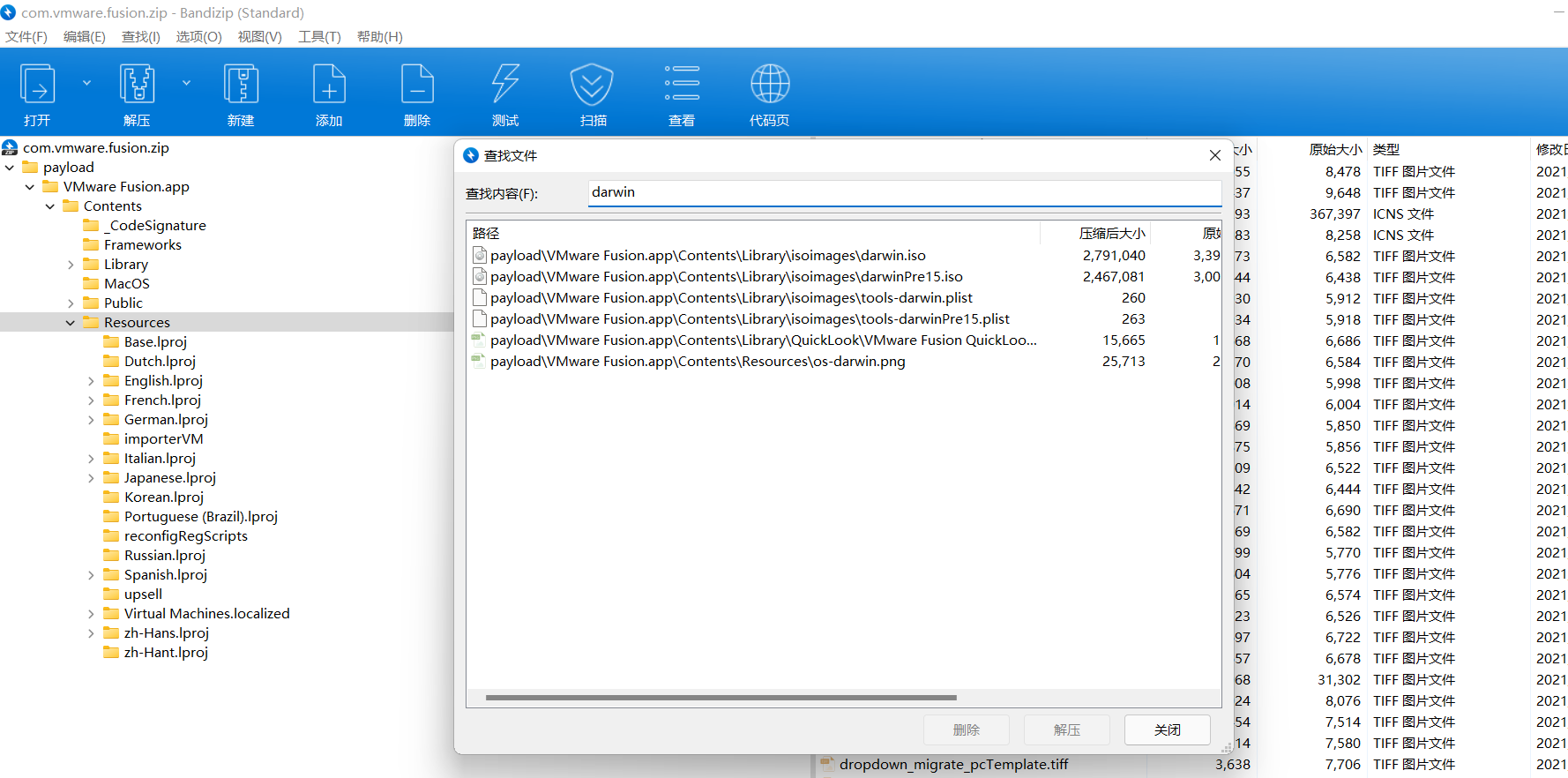Image resolution: width=1568 pixels, height=778 pixels.
Task: Click the search text field containing darwin
Action: [904, 192]
